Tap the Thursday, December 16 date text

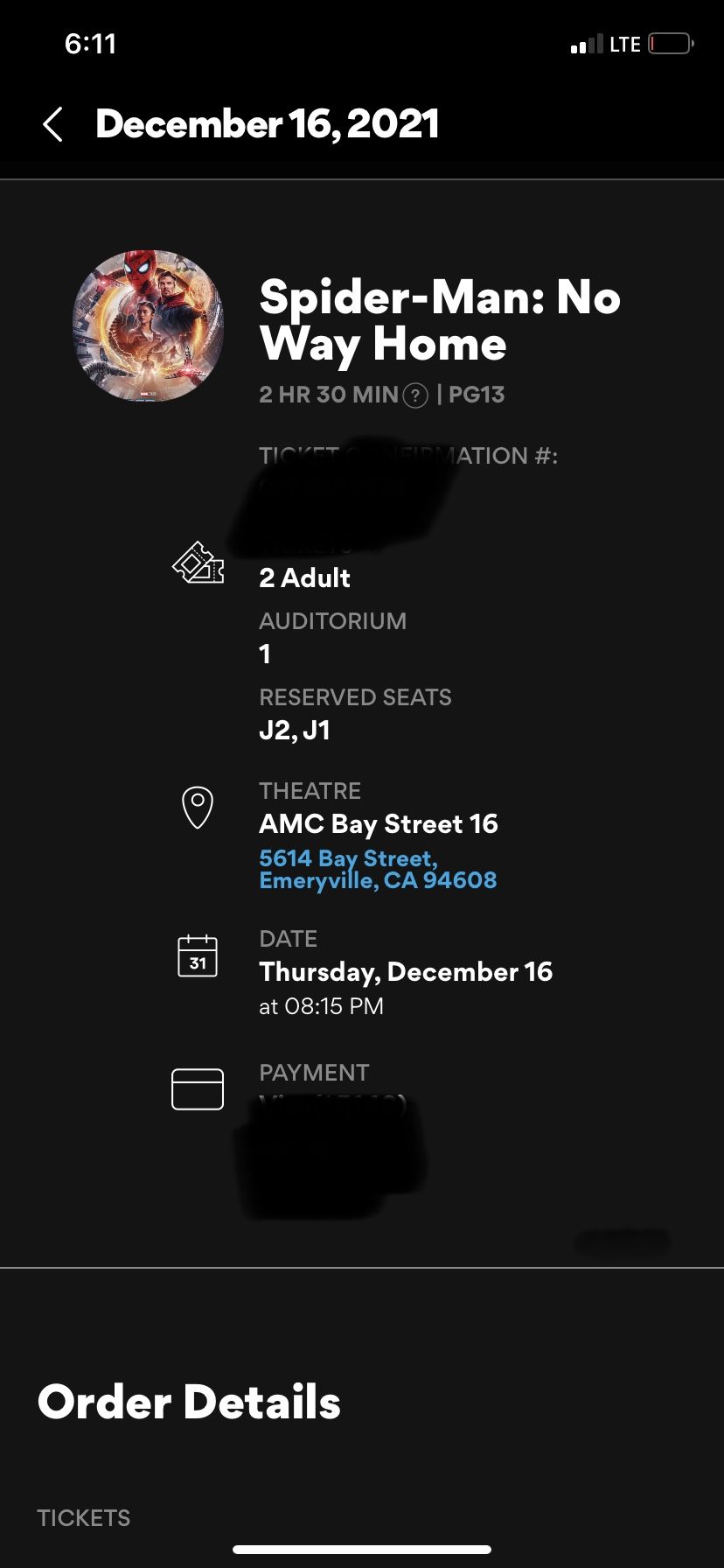pyautogui.click(x=406, y=971)
